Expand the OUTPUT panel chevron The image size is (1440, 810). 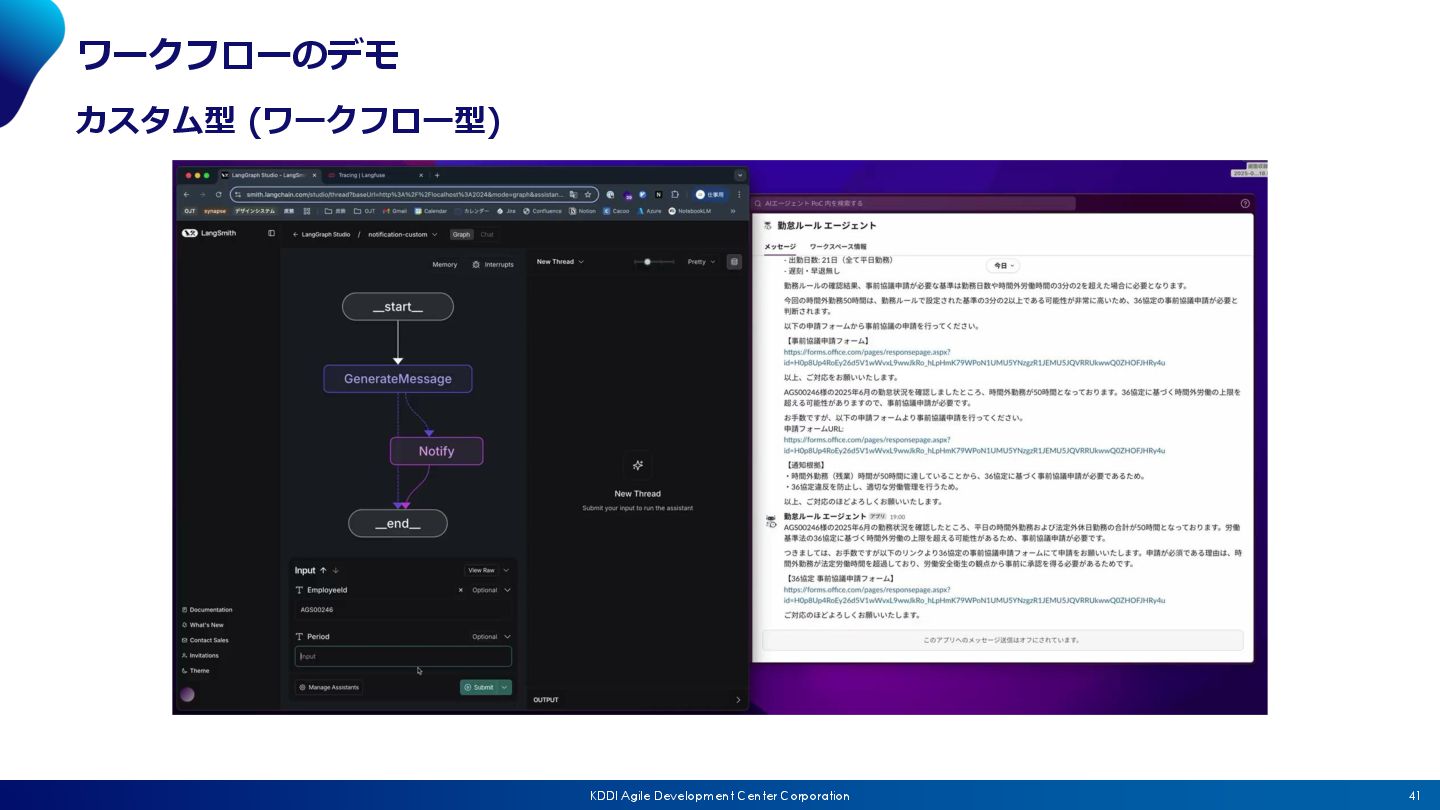coord(738,700)
